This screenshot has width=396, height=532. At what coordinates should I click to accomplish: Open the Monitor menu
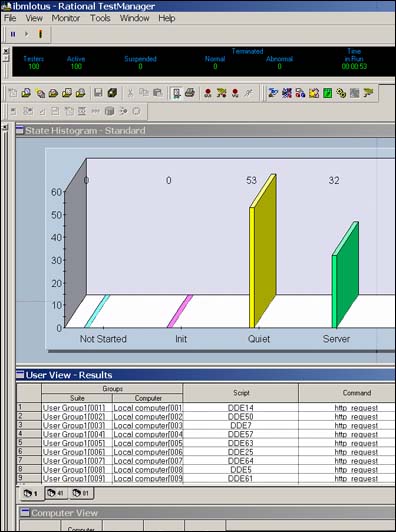[65, 18]
